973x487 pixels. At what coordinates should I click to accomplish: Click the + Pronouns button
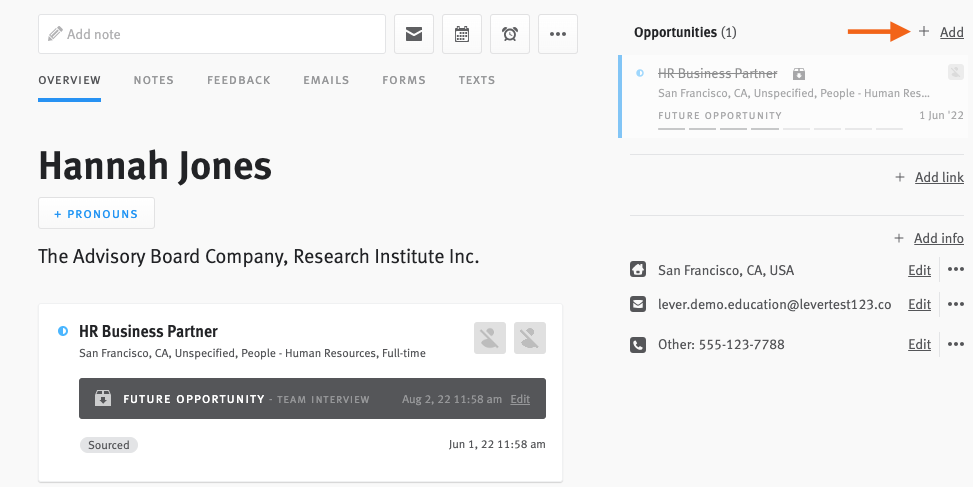point(96,213)
